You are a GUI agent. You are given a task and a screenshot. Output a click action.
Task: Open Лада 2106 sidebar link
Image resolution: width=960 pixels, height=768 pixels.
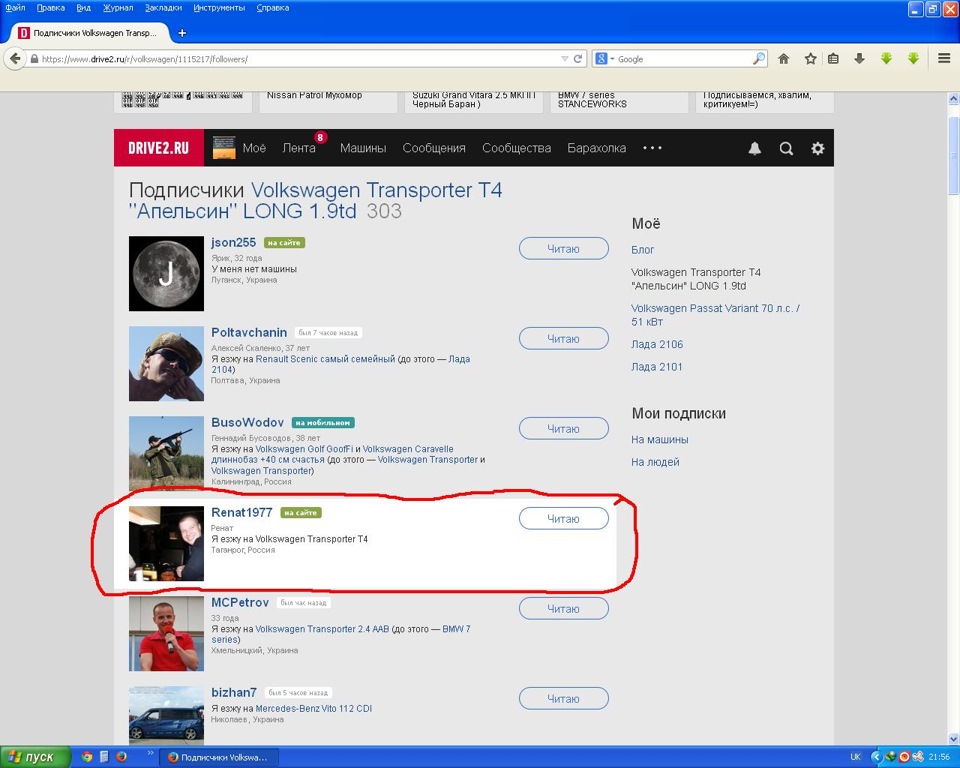point(657,344)
